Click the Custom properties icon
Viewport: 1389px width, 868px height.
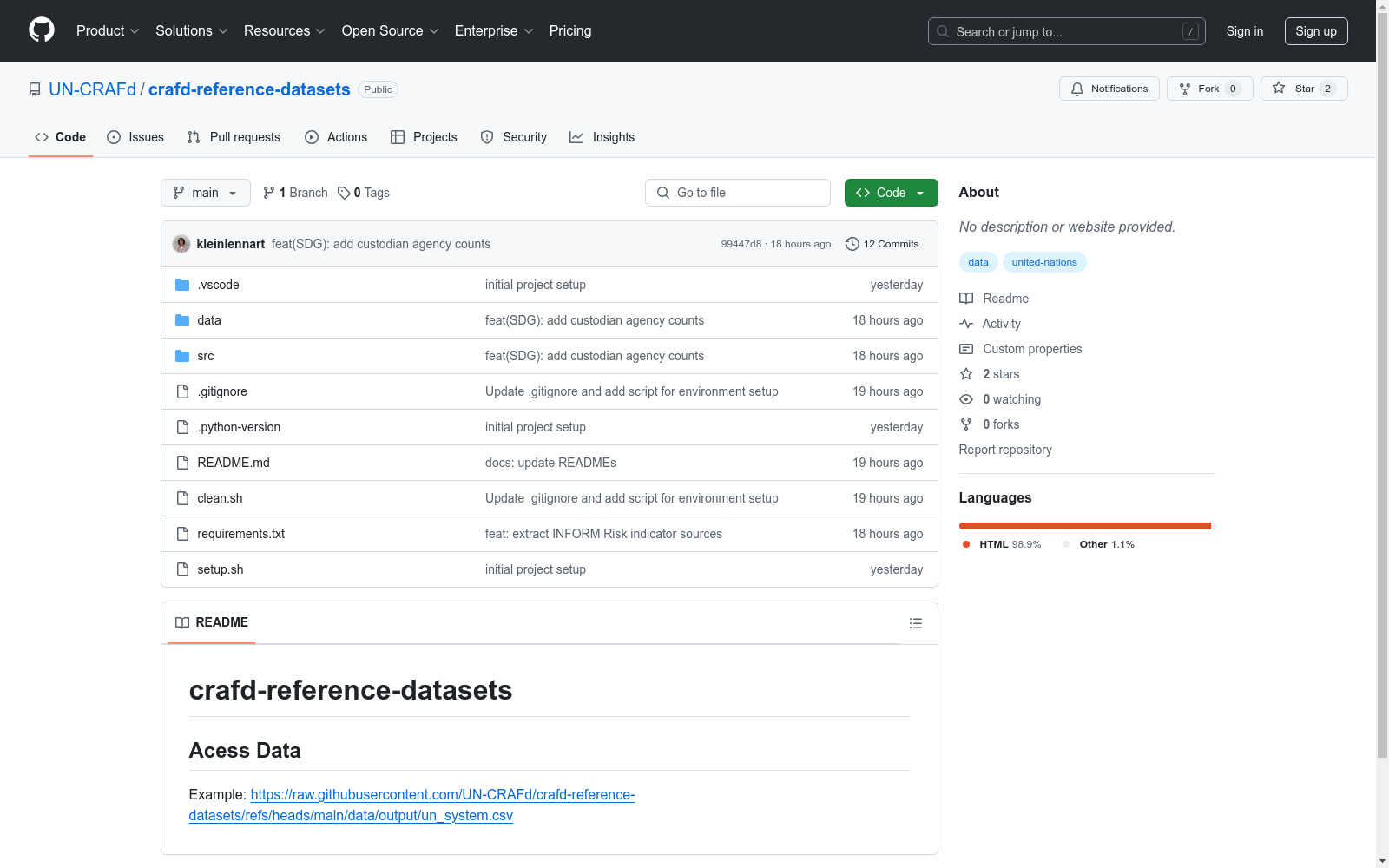pyautogui.click(x=966, y=349)
